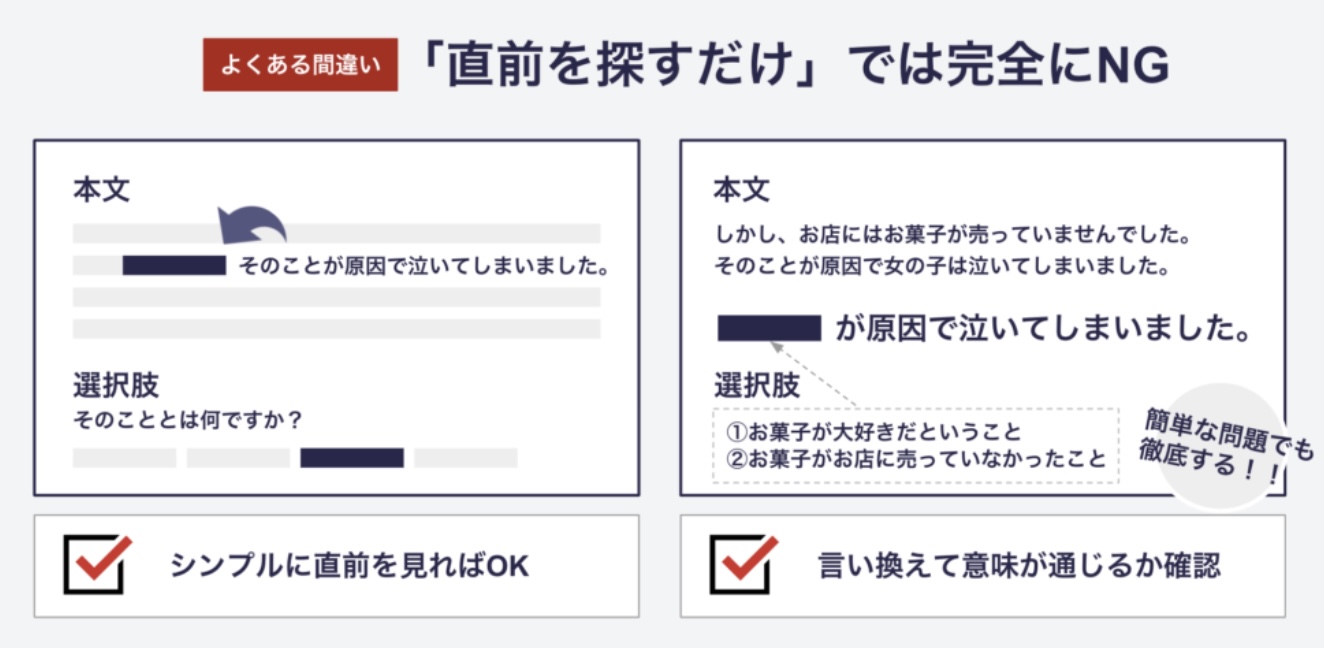This screenshot has width=1324, height=648.
Task: Select option ①お菓子が大好きだということ
Action: (x=872, y=432)
